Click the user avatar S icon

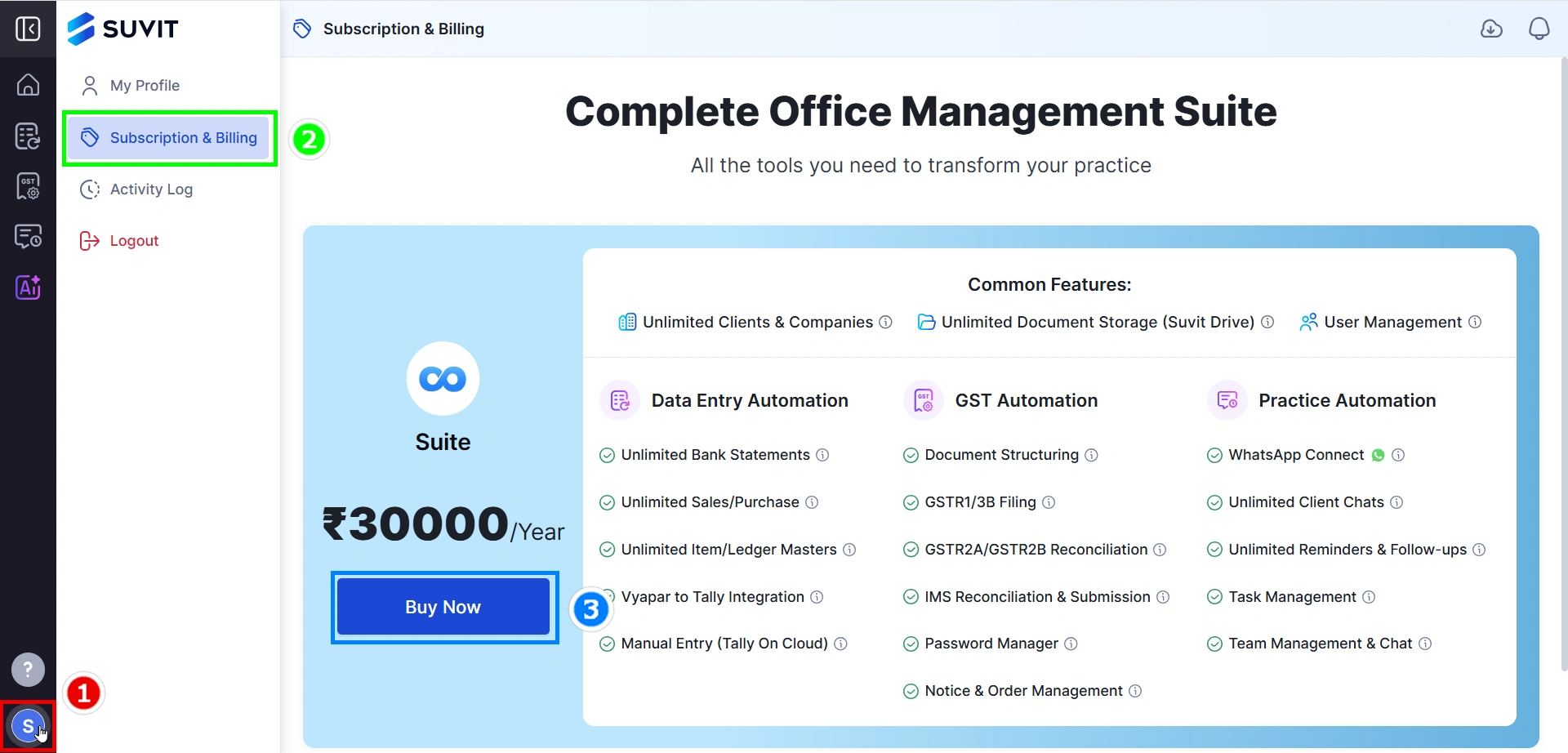28,725
